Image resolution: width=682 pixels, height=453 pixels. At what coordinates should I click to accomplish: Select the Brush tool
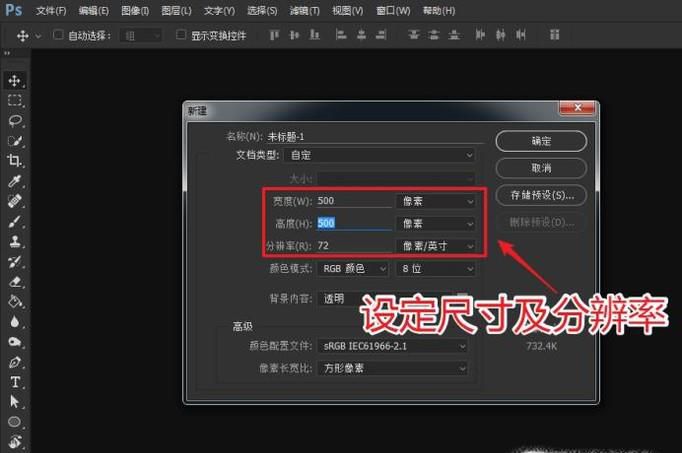[15, 221]
